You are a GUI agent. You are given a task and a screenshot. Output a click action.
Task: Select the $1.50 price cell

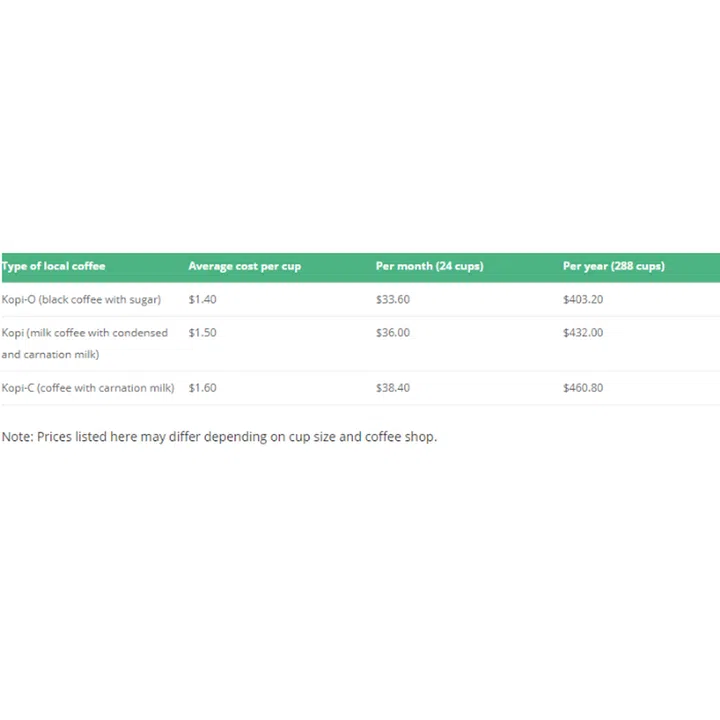[x=202, y=333]
